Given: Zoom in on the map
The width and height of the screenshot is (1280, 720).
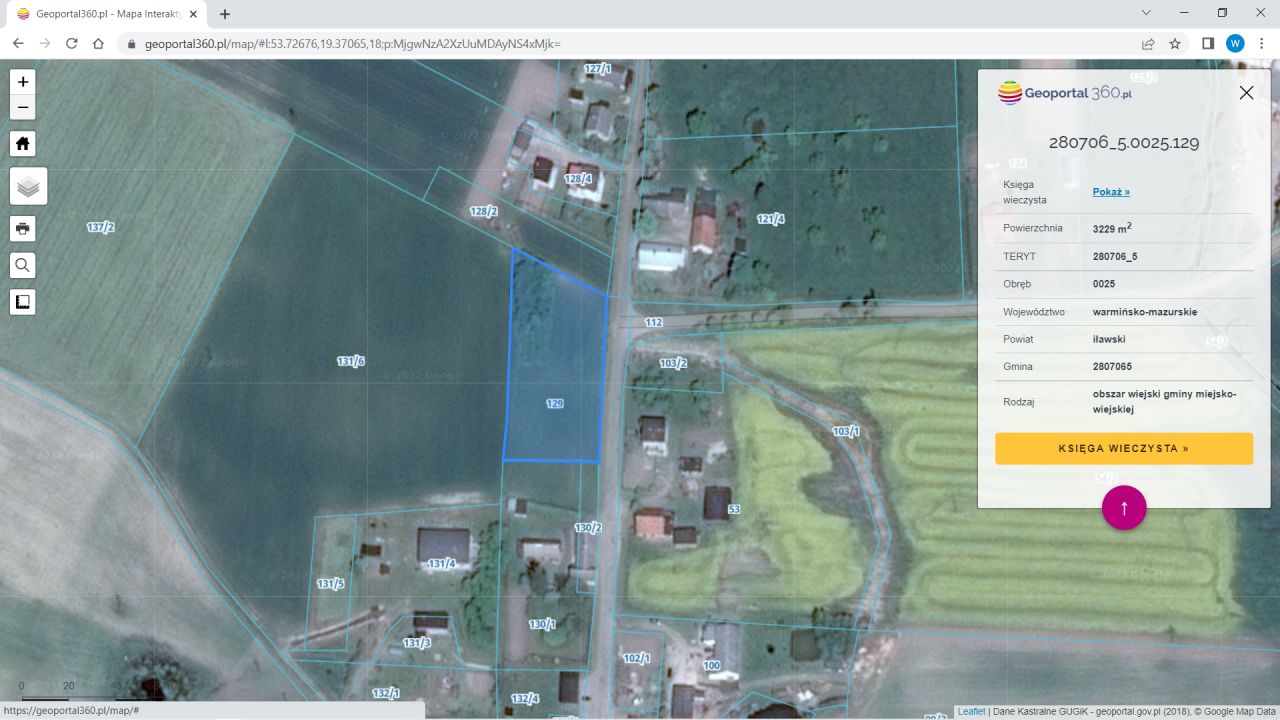Looking at the screenshot, I should [x=23, y=82].
